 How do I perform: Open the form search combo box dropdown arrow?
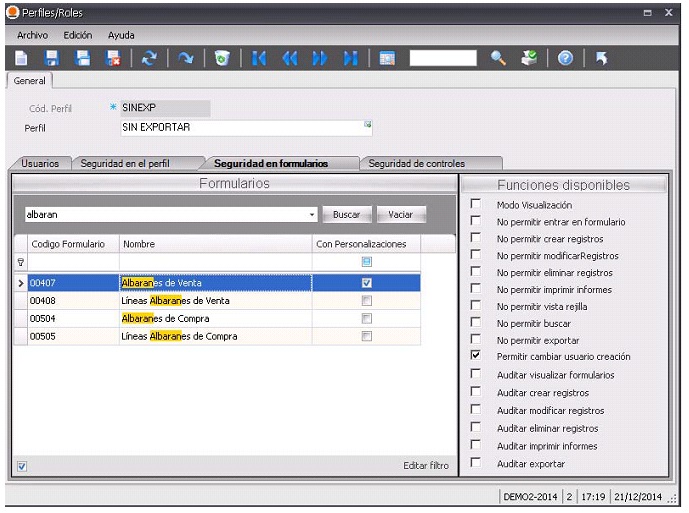click(x=312, y=215)
